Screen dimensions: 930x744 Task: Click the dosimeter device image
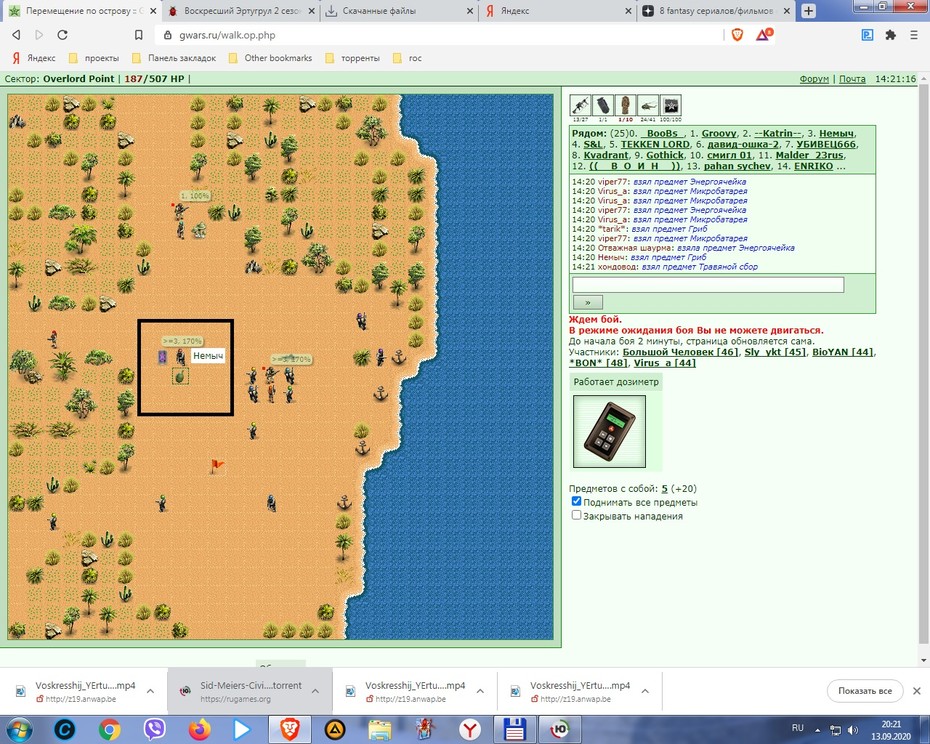tap(609, 431)
